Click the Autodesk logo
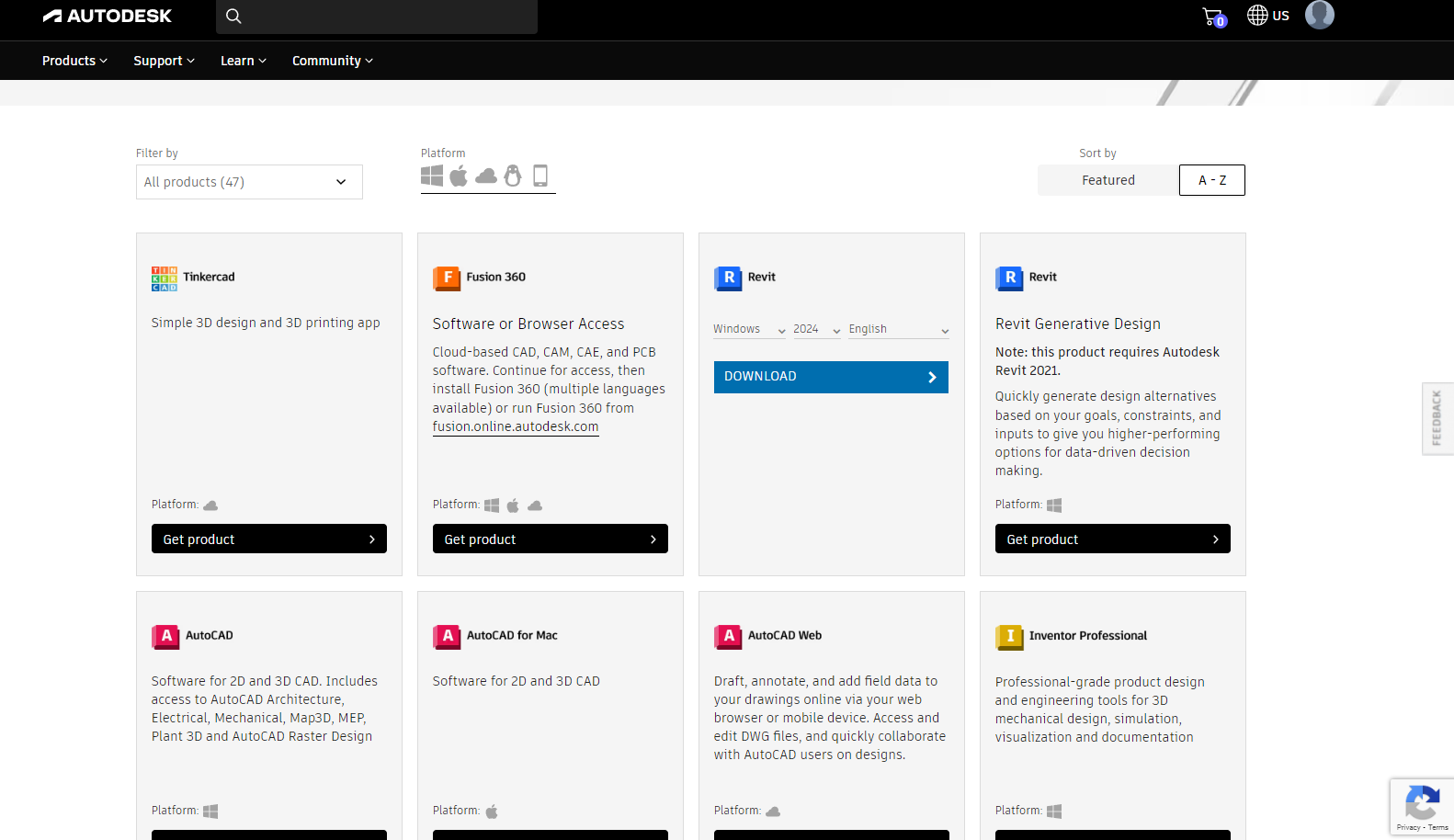1454x840 pixels. 107,16
